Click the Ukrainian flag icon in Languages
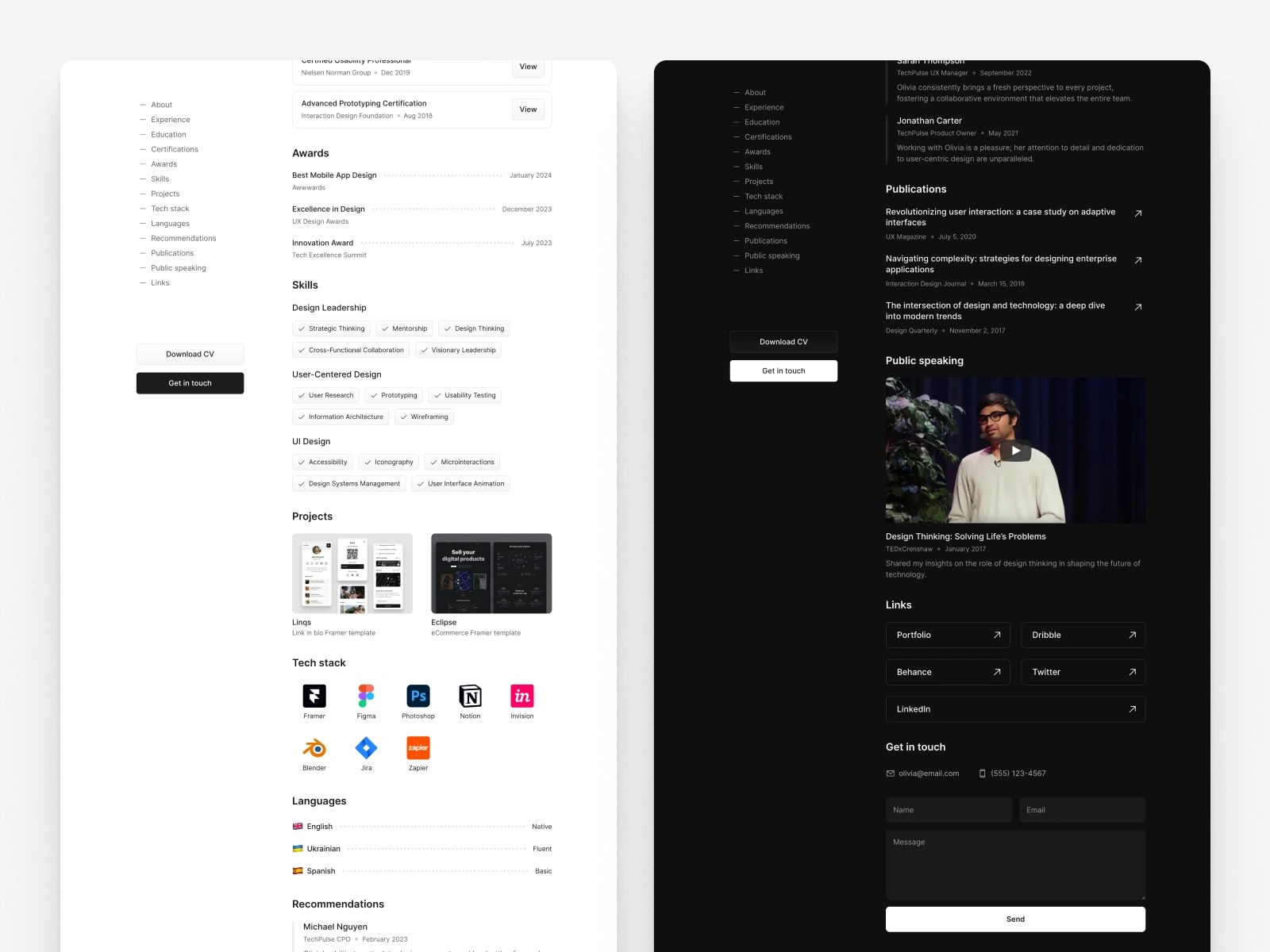 [298, 849]
